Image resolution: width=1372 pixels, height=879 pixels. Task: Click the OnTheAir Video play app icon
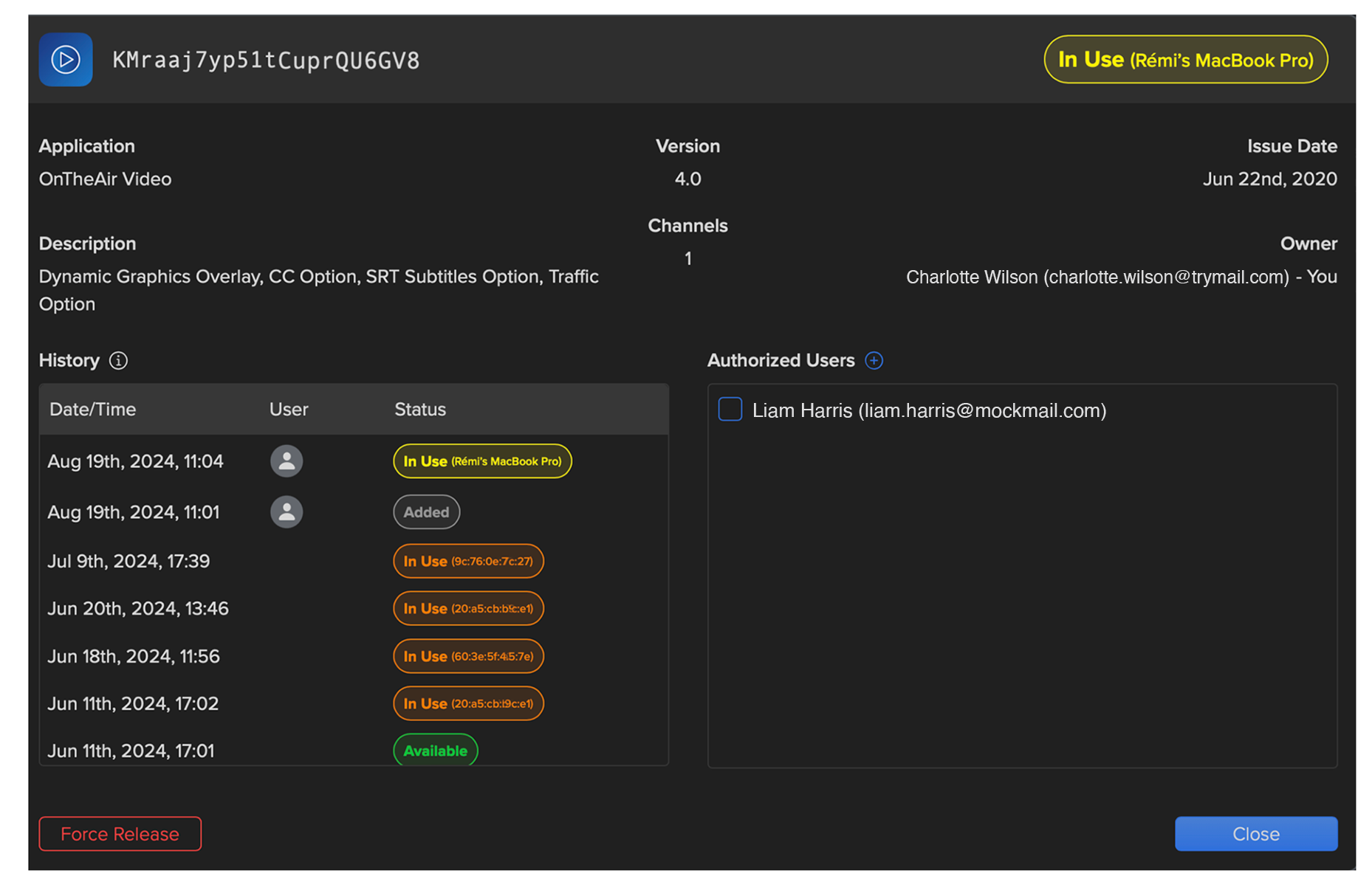66,60
